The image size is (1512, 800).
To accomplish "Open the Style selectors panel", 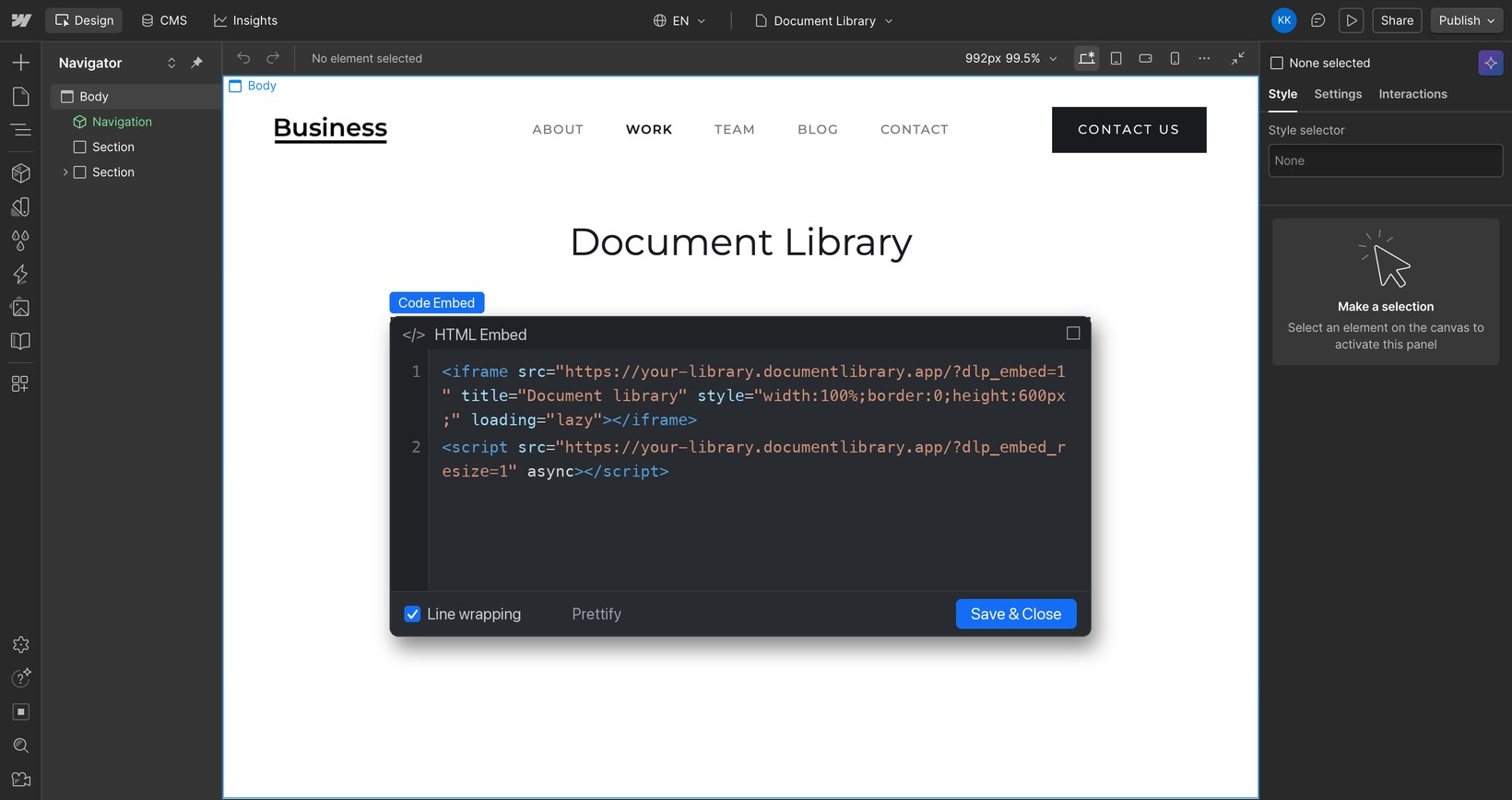I will coord(20,206).
